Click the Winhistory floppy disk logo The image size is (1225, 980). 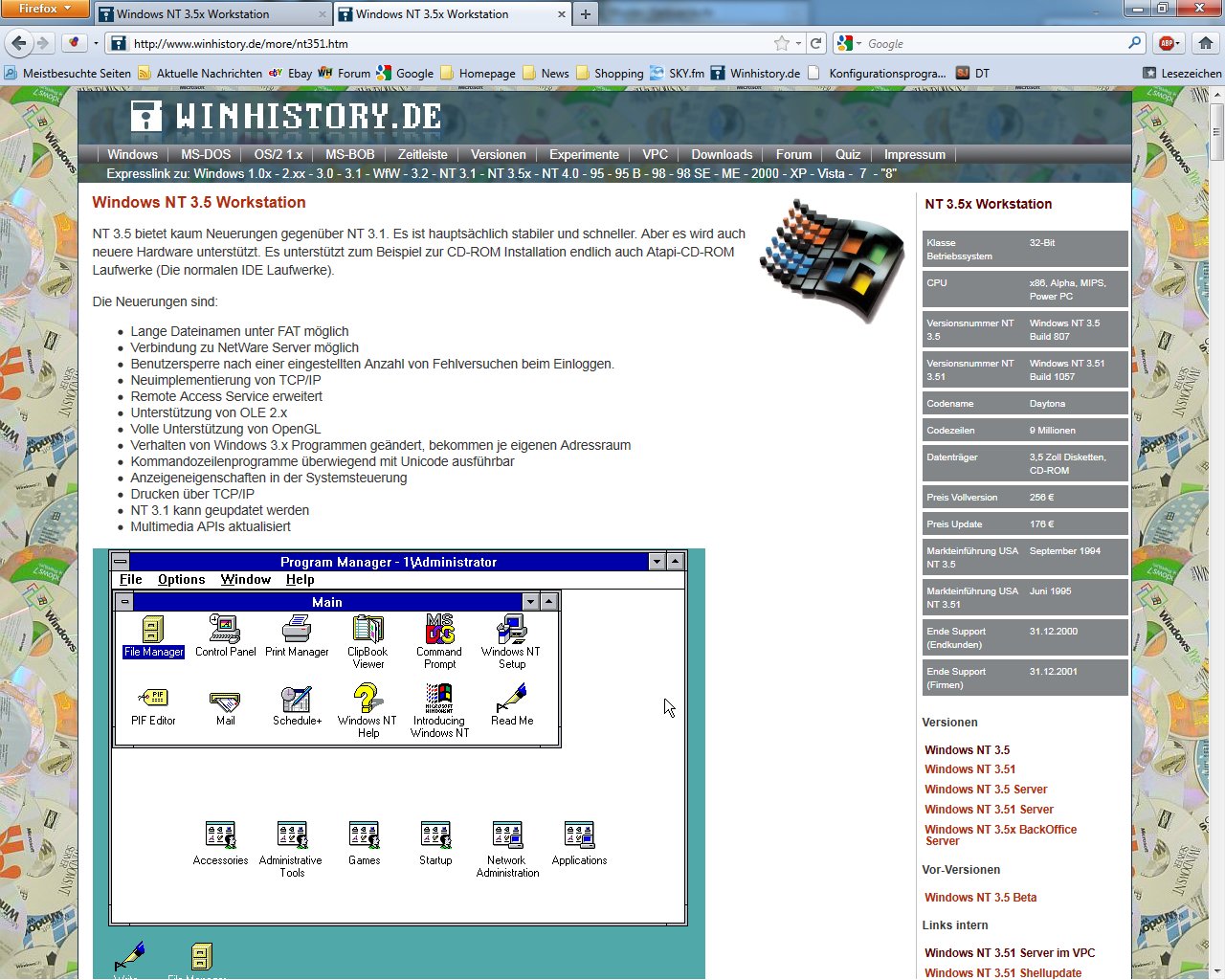click(146, 116)
